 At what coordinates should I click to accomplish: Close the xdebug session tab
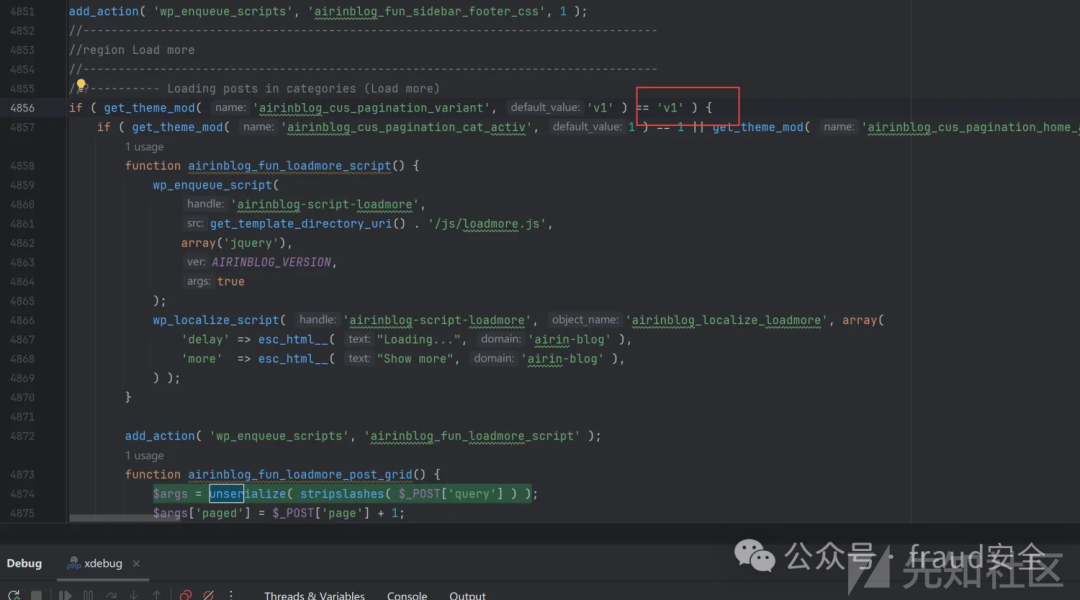pos(136,563)
